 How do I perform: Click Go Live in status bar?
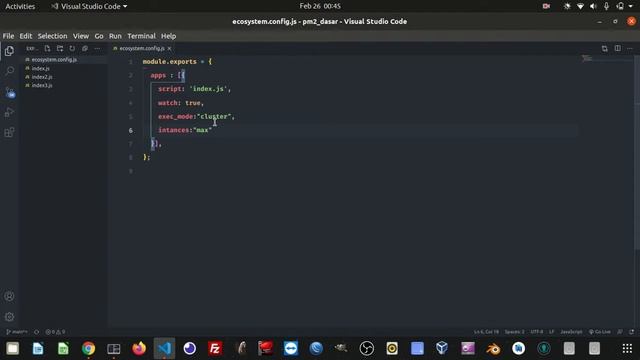(600, 332)
